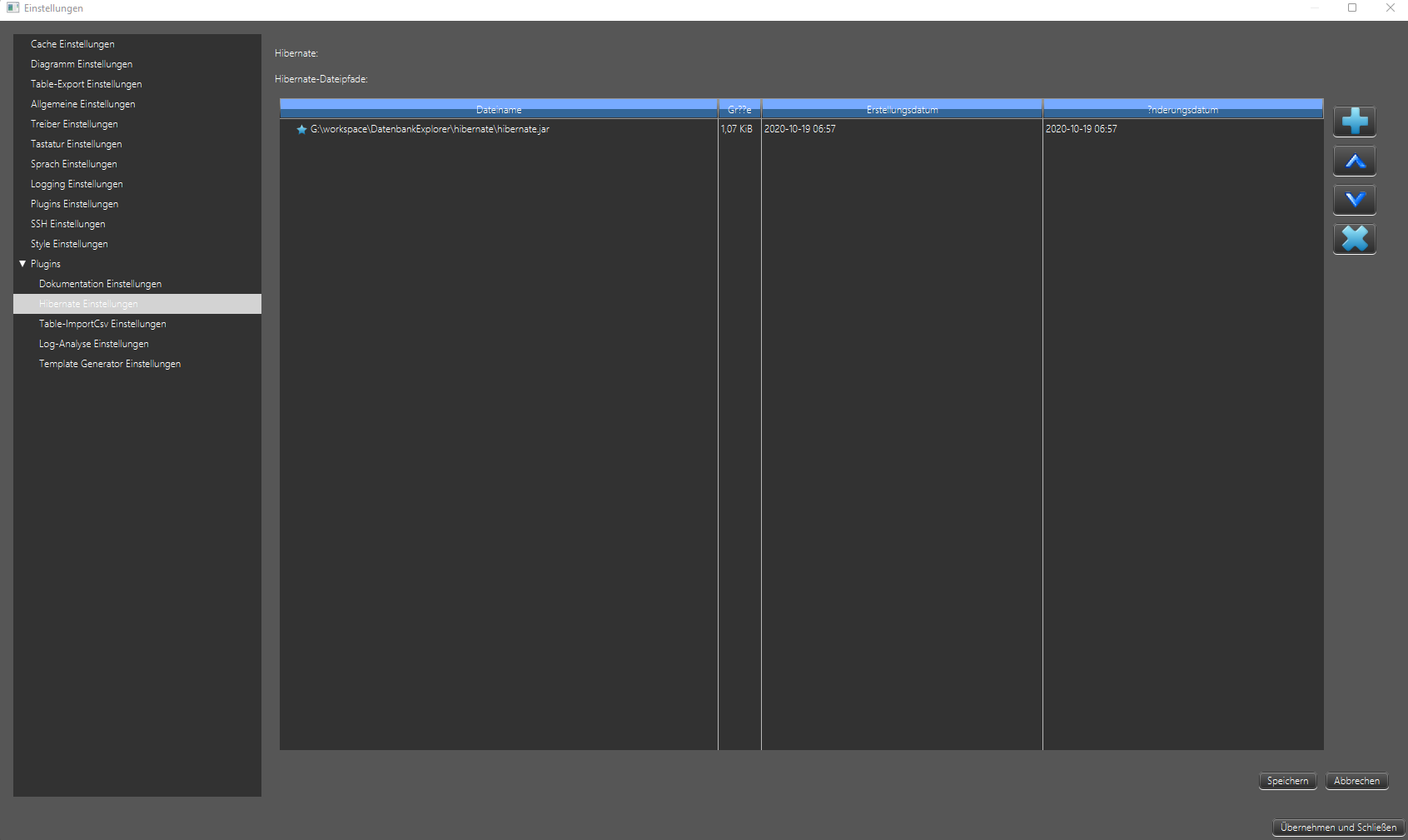Click the Abbrechen button

point(1356,781)
